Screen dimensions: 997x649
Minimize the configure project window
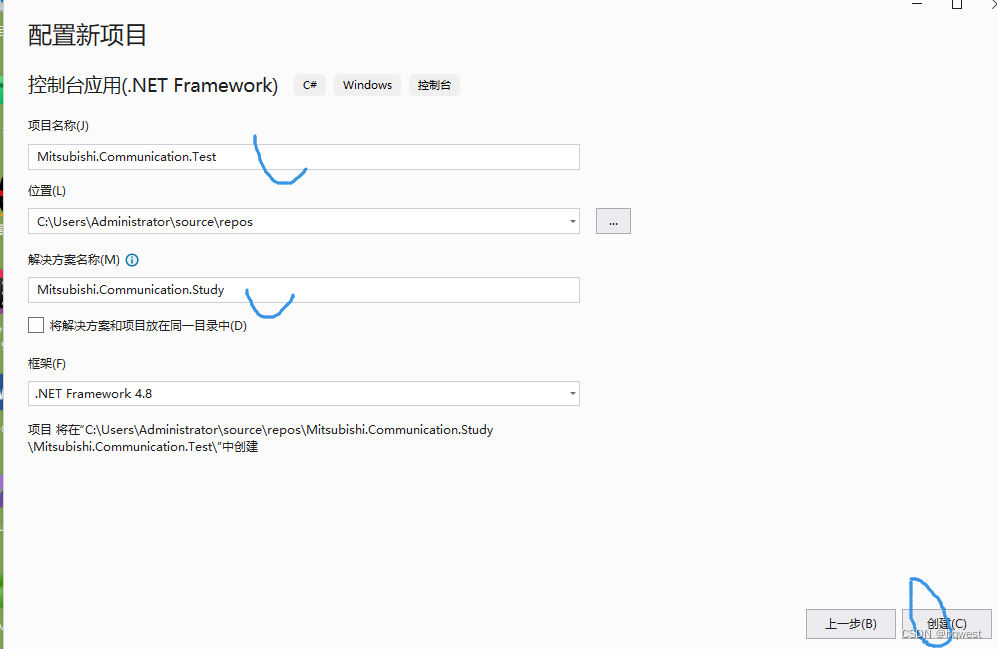tap(917, 3)
